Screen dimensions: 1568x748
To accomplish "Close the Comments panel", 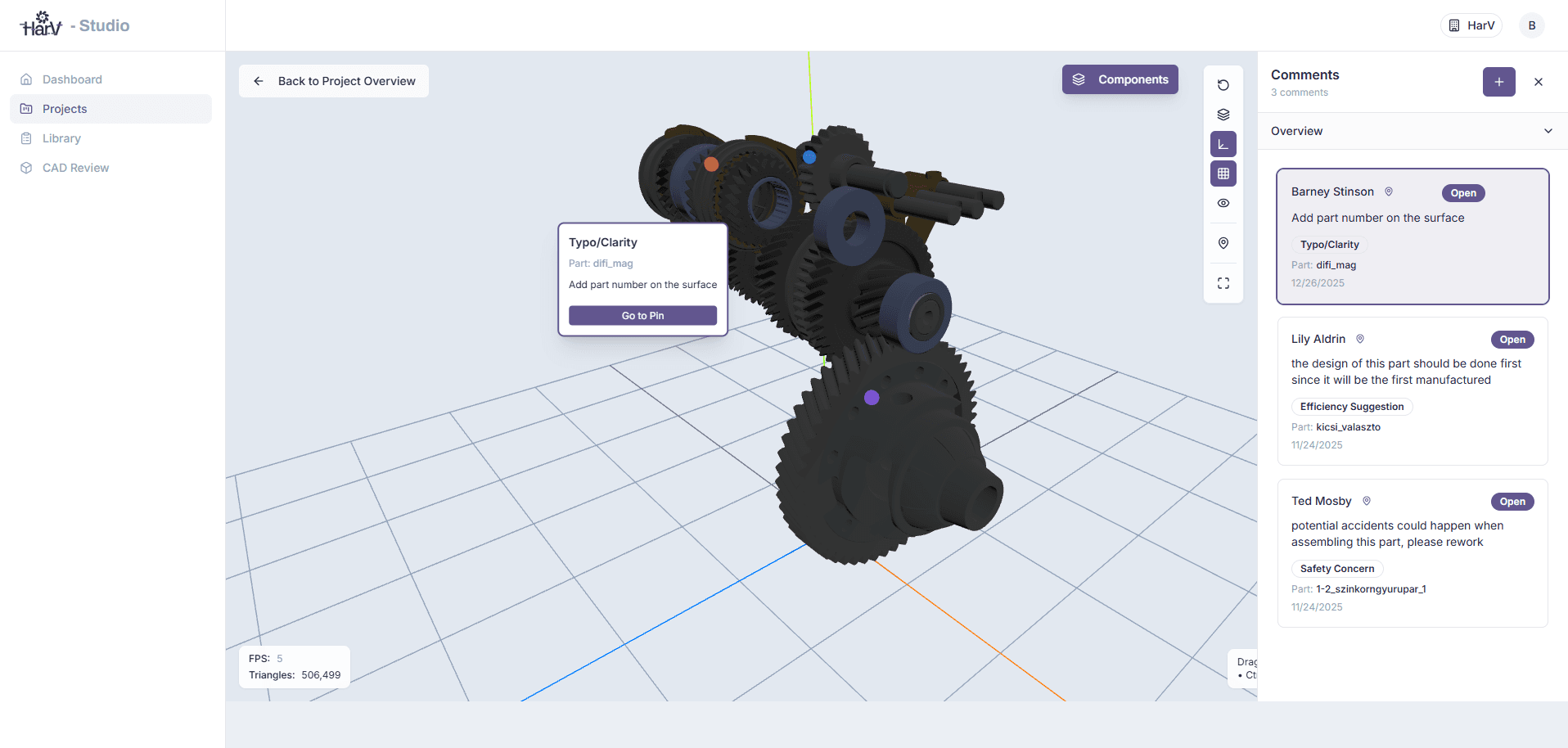I will (x=1539, y=82).
